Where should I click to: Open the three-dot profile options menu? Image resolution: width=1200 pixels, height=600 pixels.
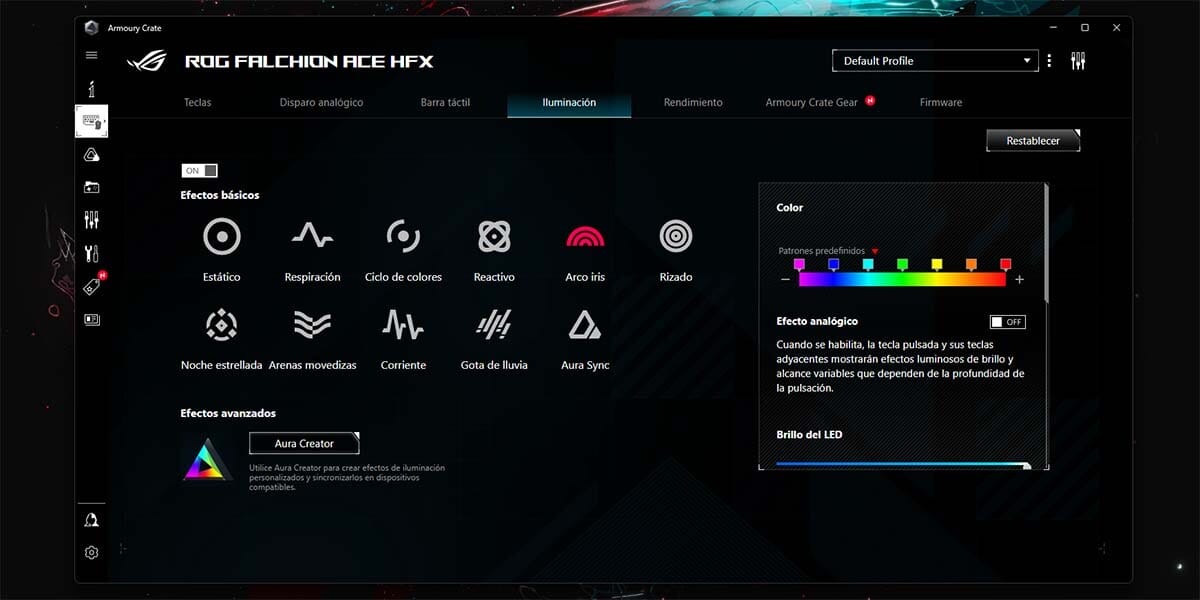1049,61
